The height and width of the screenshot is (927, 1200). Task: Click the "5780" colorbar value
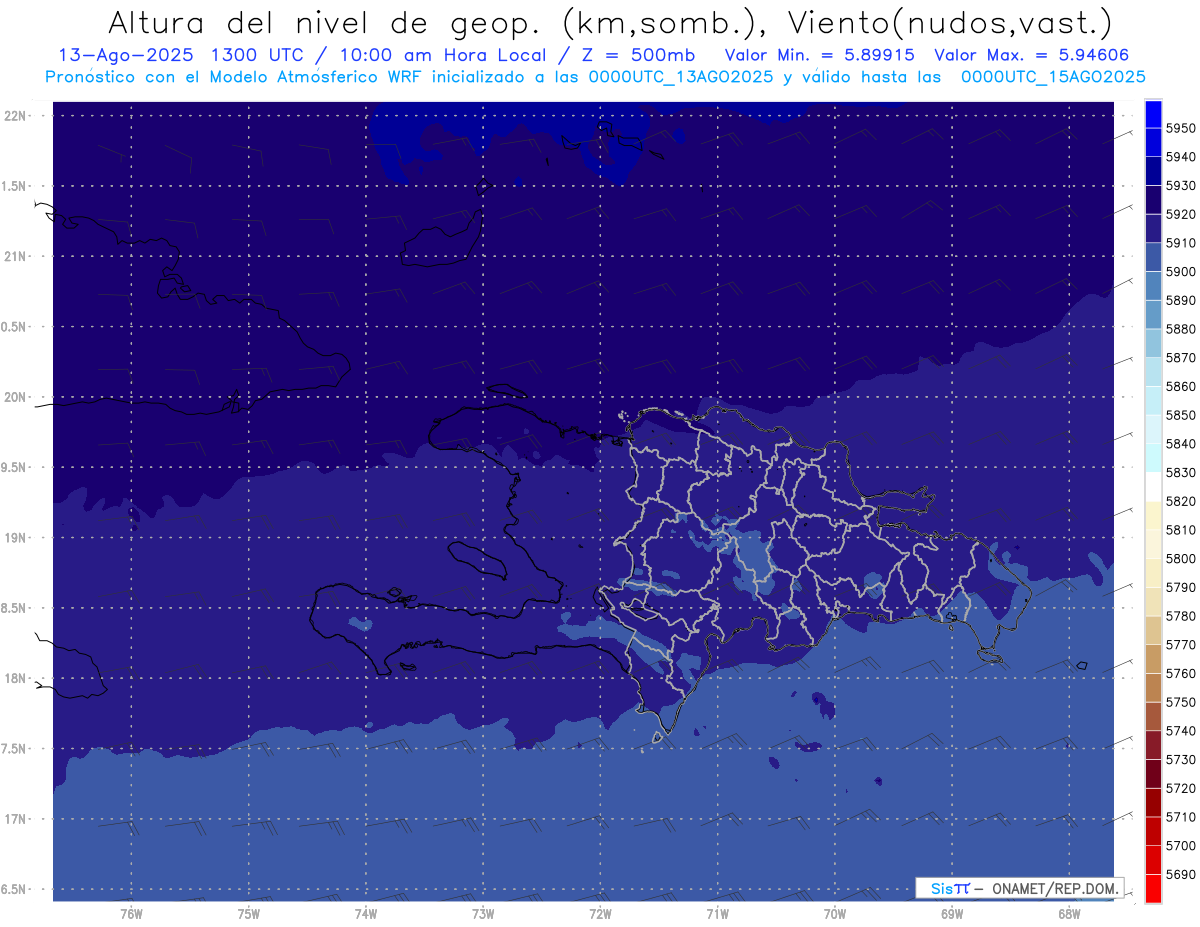pos(1181,616)
